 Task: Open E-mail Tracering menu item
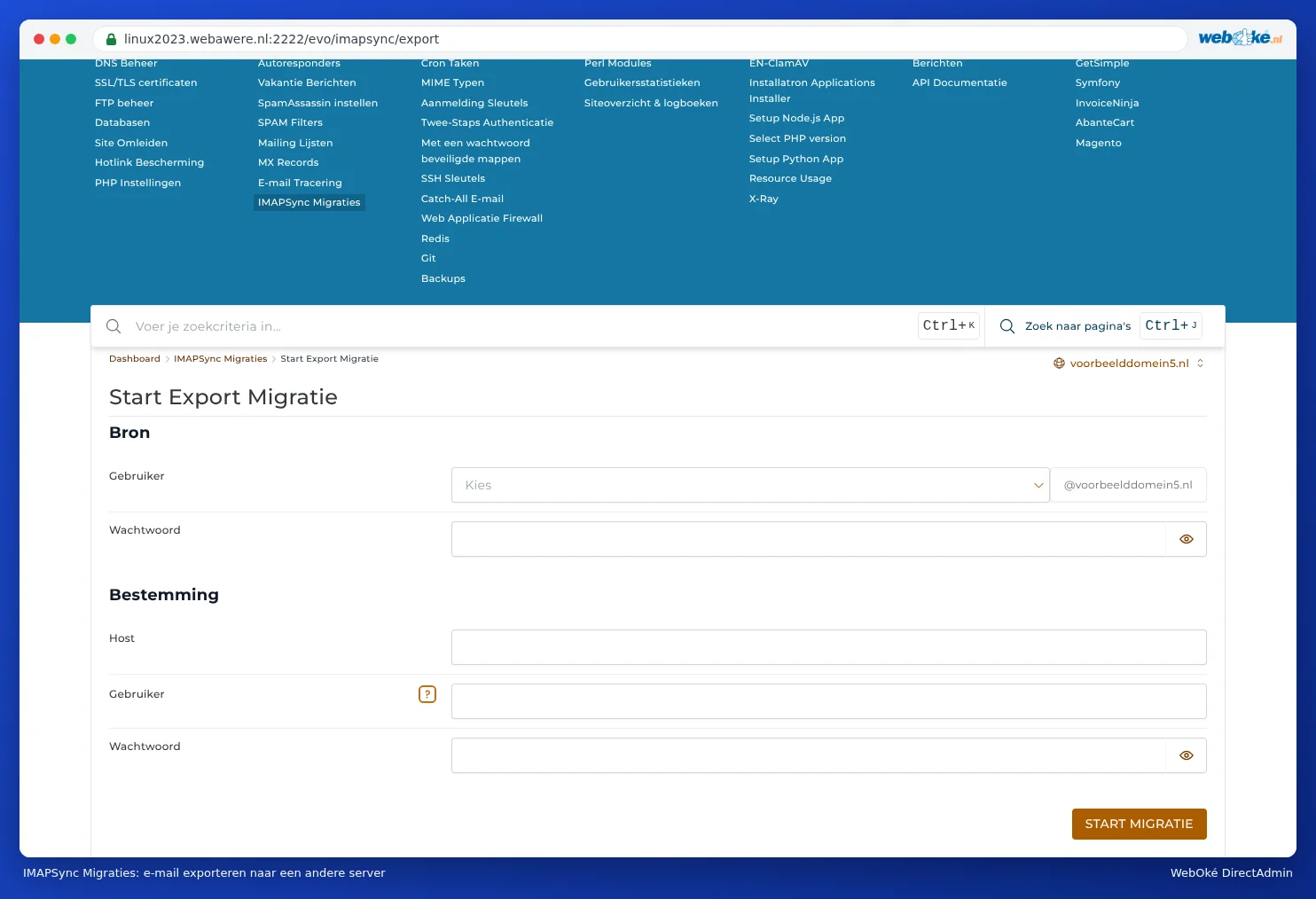(300, 183)
